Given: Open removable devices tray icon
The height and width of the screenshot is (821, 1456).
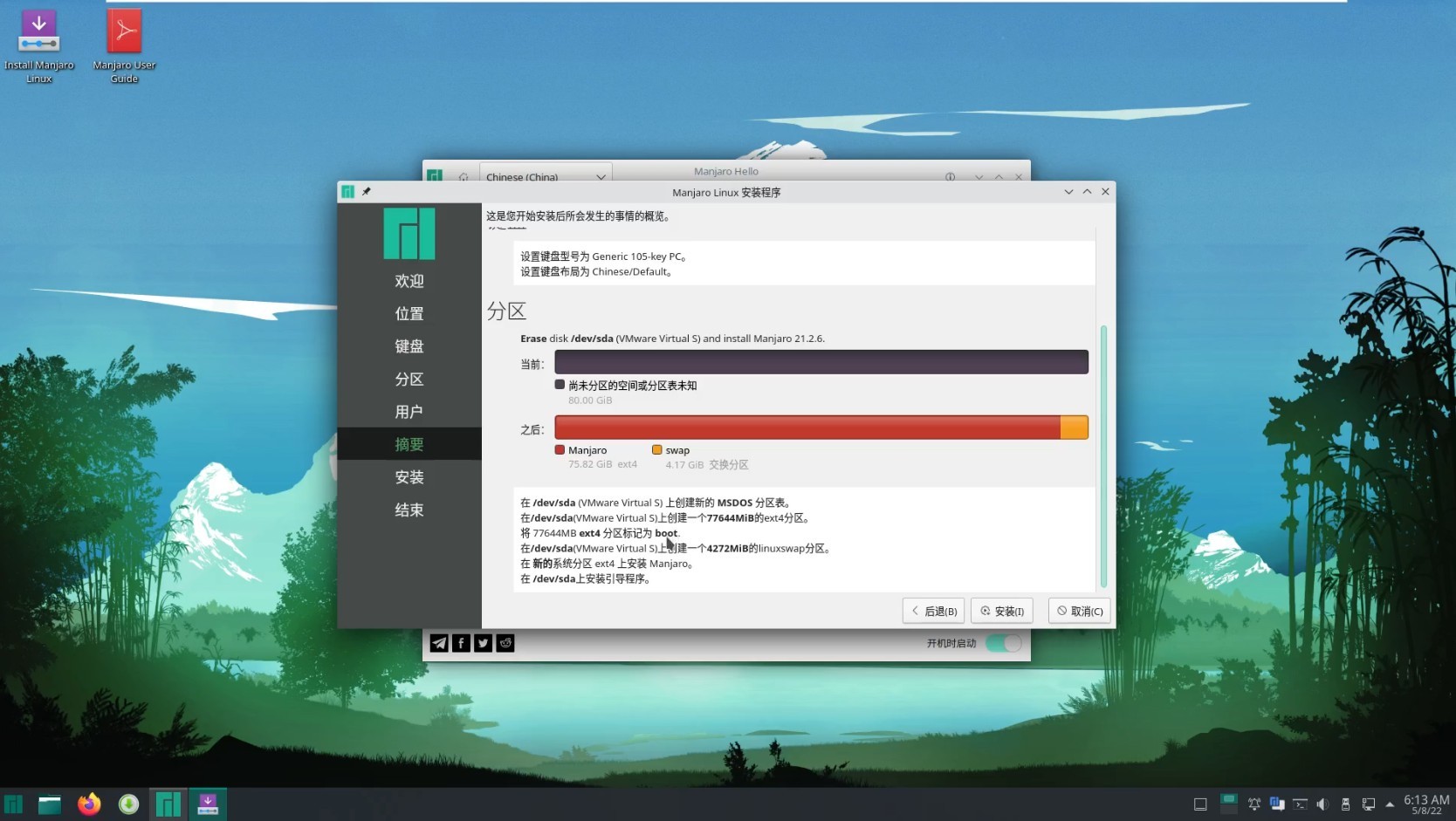Looking at the screenshot, I should coord(1345,804).
